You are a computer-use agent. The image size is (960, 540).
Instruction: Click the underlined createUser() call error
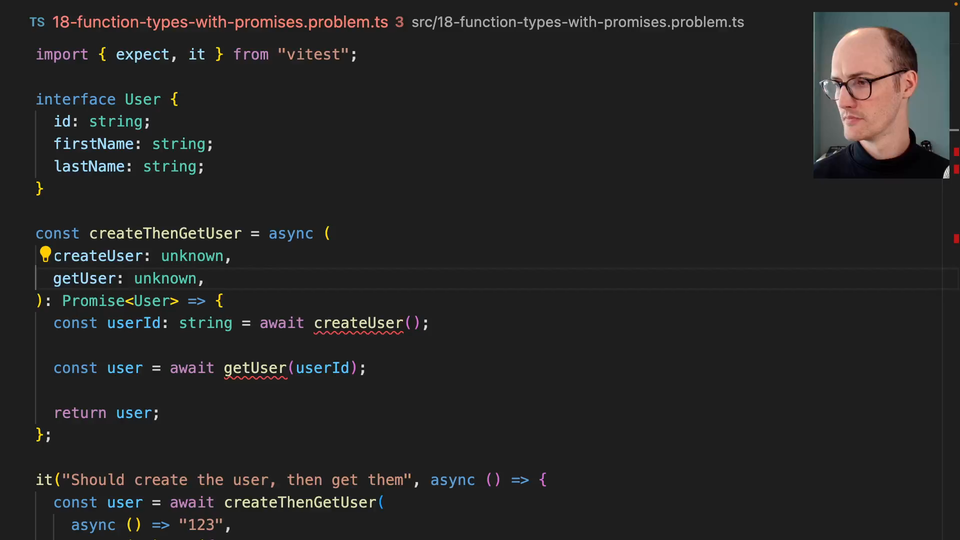(x=358, y=323)
